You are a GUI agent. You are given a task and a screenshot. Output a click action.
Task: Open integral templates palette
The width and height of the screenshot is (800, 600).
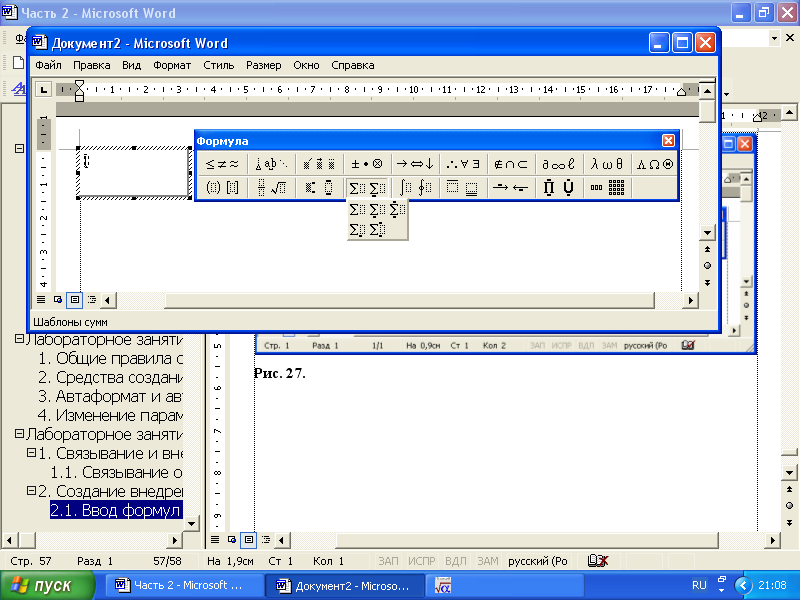click(415, 187)
